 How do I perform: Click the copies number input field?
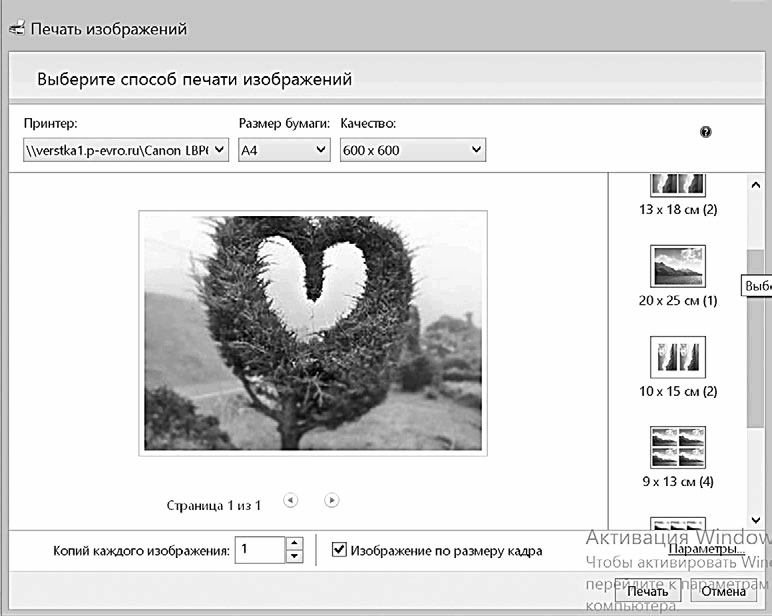(259, 550)
